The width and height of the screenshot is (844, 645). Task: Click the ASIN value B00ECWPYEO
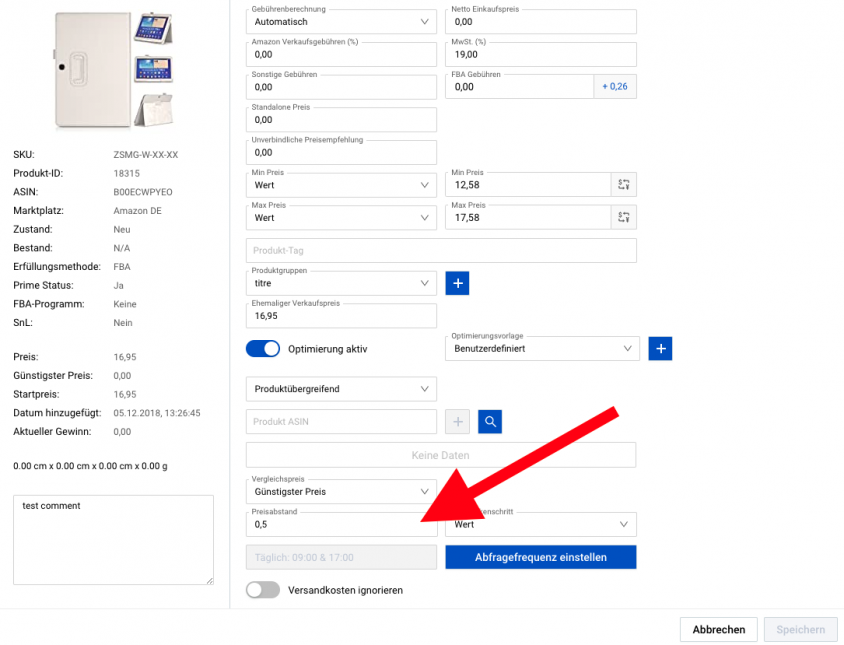pyautogui.click(x=143, y=192)
